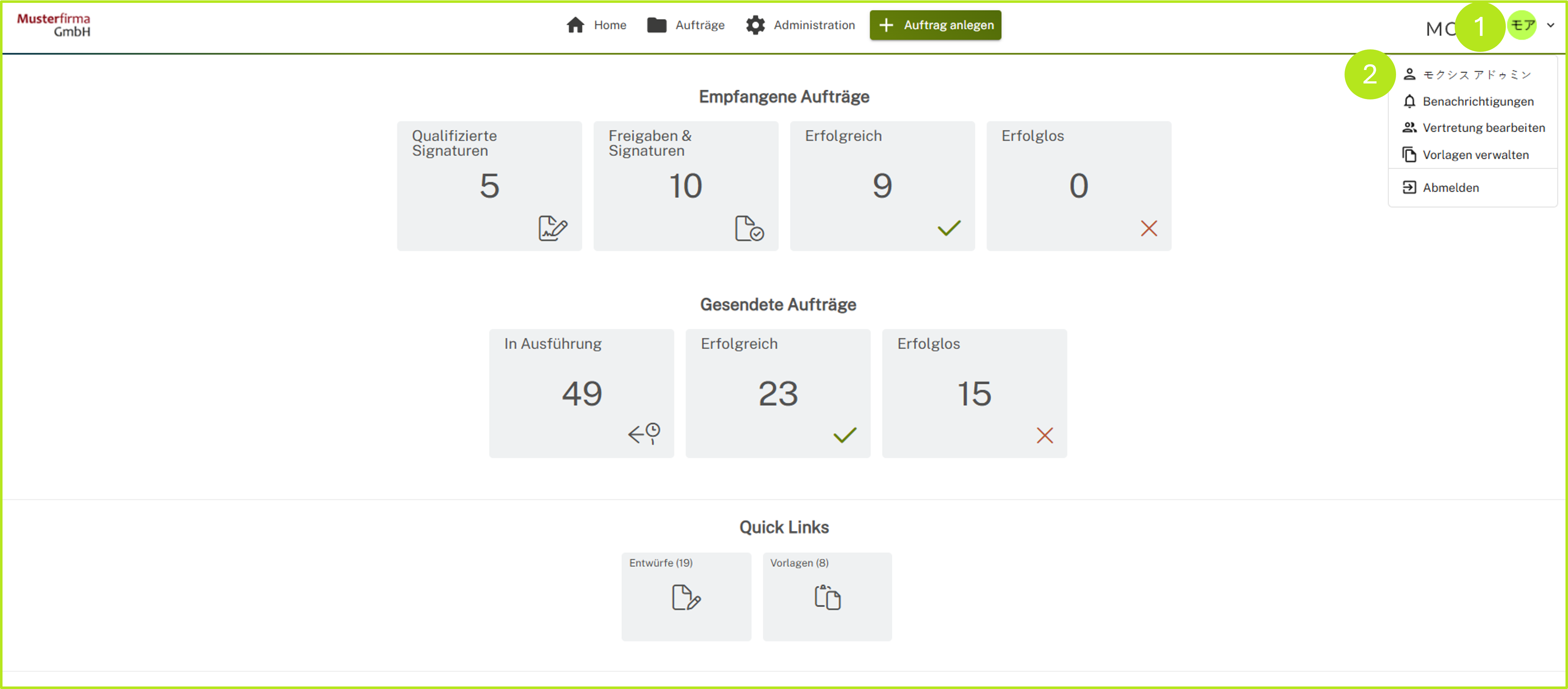Select Vorlagen verwalten in the dropdown menu
This screenshot has height=689, width=1568.
[x=1475, y=154]
